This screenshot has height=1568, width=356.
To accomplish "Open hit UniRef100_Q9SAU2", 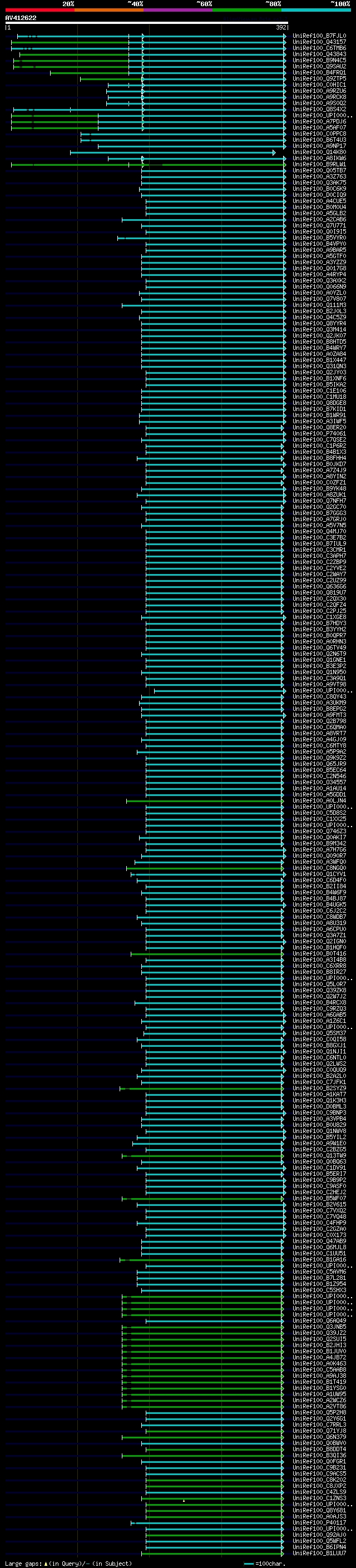I will coord(319,66).
